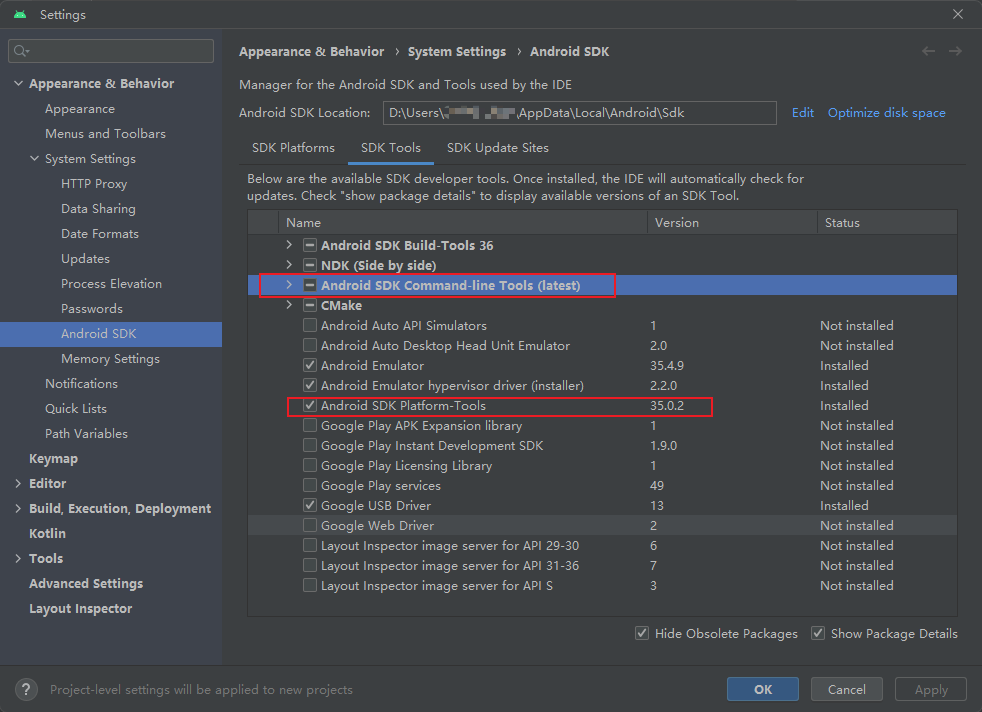Viewport: 982px width, 712px height.
Task: Toggle Android SDK Command-line Tools checkbox
Action: [309, 286]
